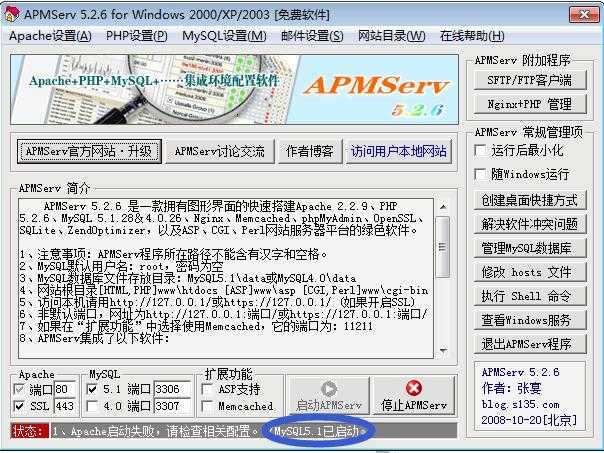Image resolution: width=604 pixels, height=453 pixels.
Task: Click 退出APMServ程序 button
Action: pos(530,344)
